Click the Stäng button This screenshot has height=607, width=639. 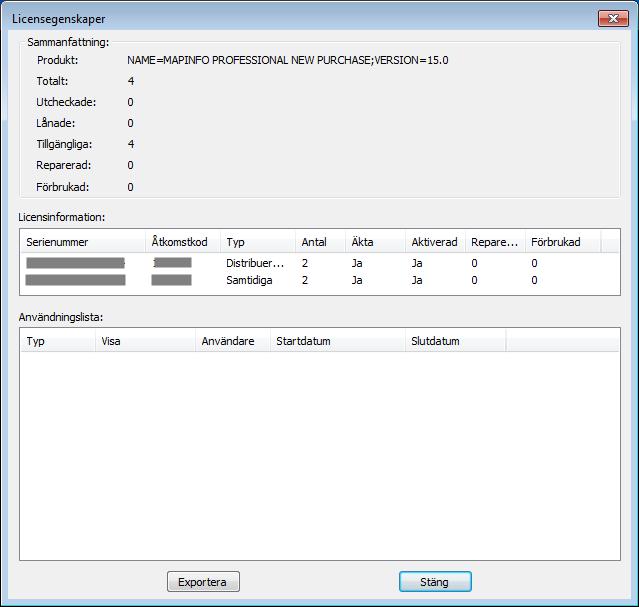pos(435,582)
